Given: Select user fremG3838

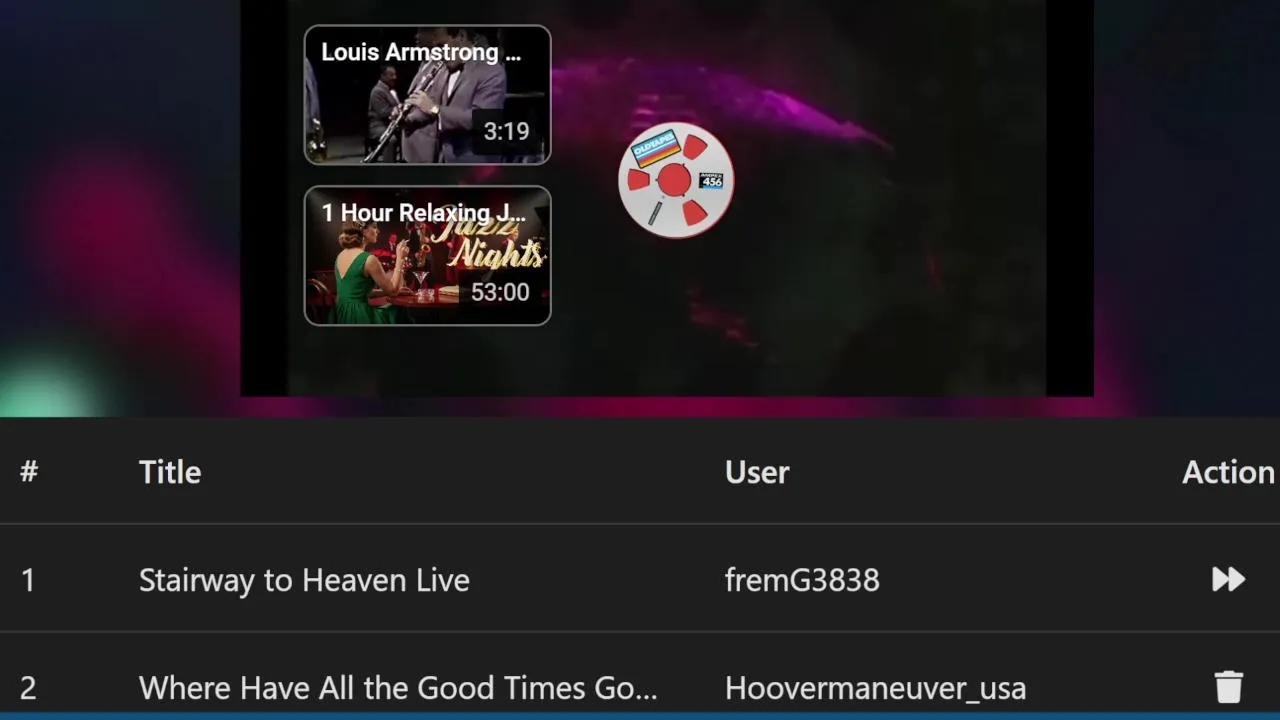Looking at the screenshot, I should click(x=802, y=580).
